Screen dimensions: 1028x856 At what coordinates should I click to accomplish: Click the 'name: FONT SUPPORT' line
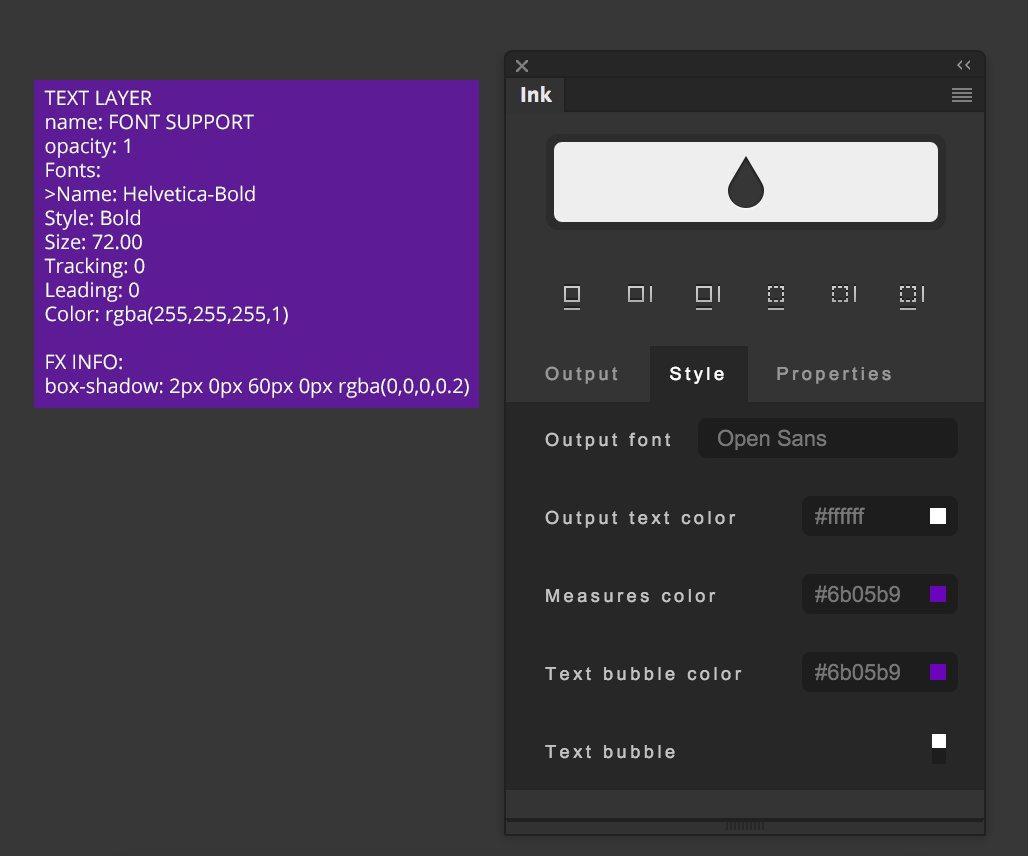[x=149, y=122]
